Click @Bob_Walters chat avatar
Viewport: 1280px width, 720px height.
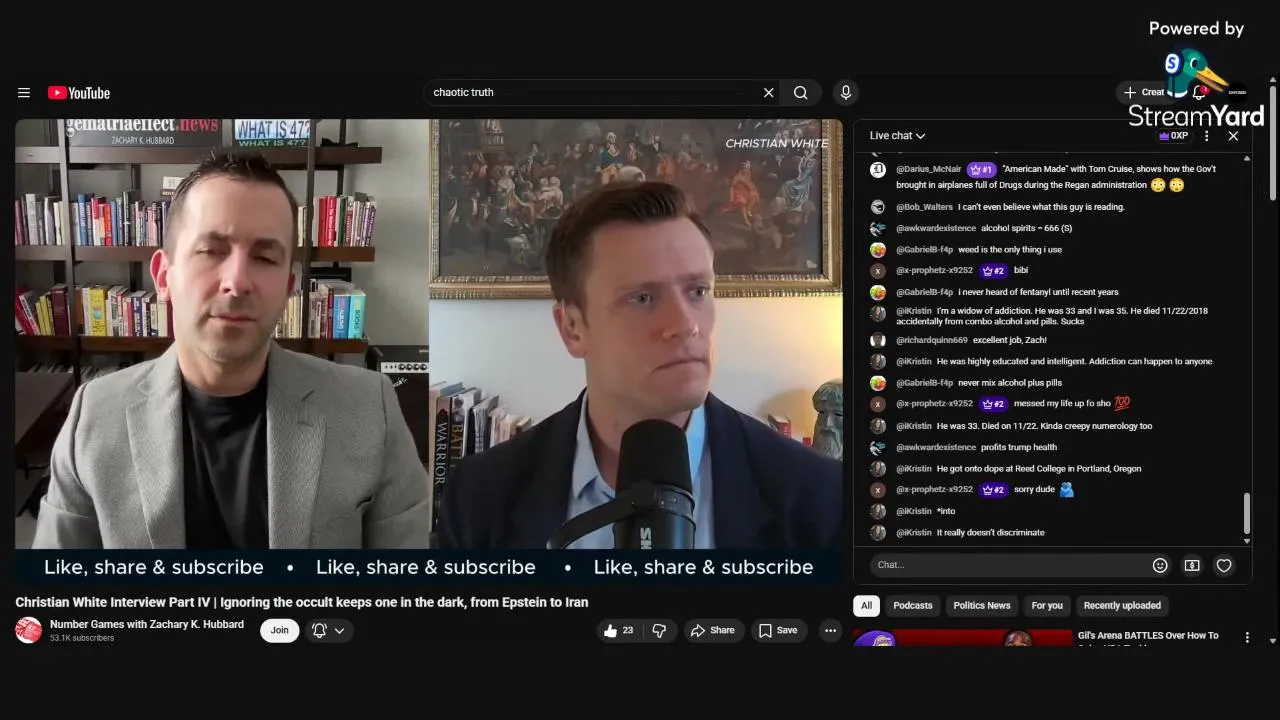click(877, 207)
